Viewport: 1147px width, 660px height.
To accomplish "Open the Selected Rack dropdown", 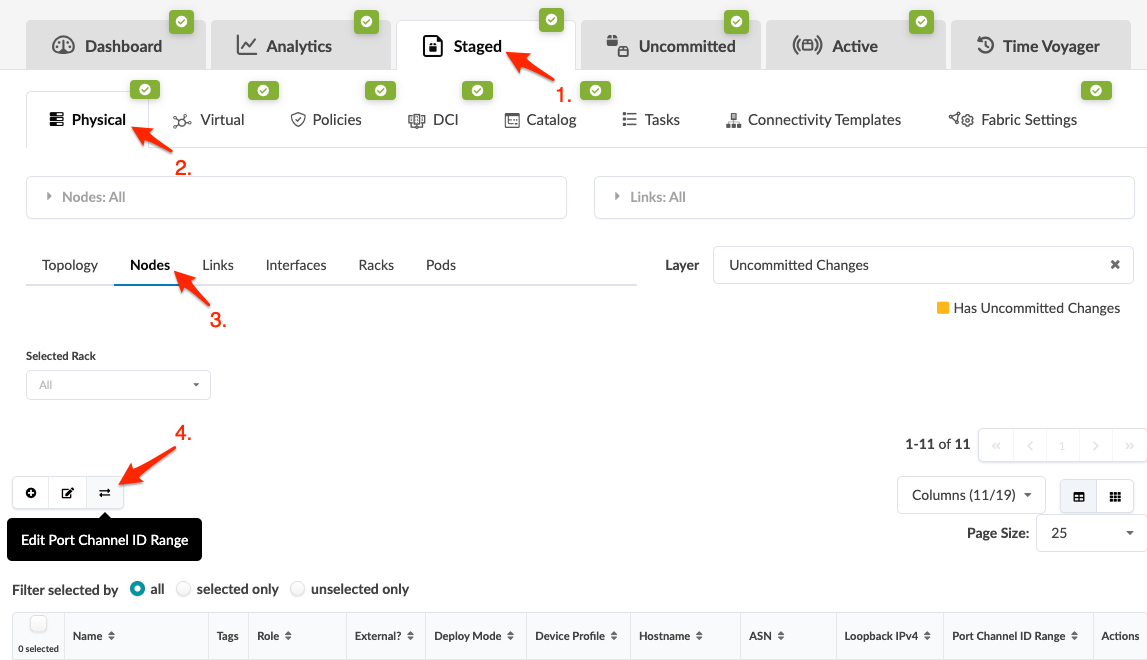I will click(x=119, y=385).
